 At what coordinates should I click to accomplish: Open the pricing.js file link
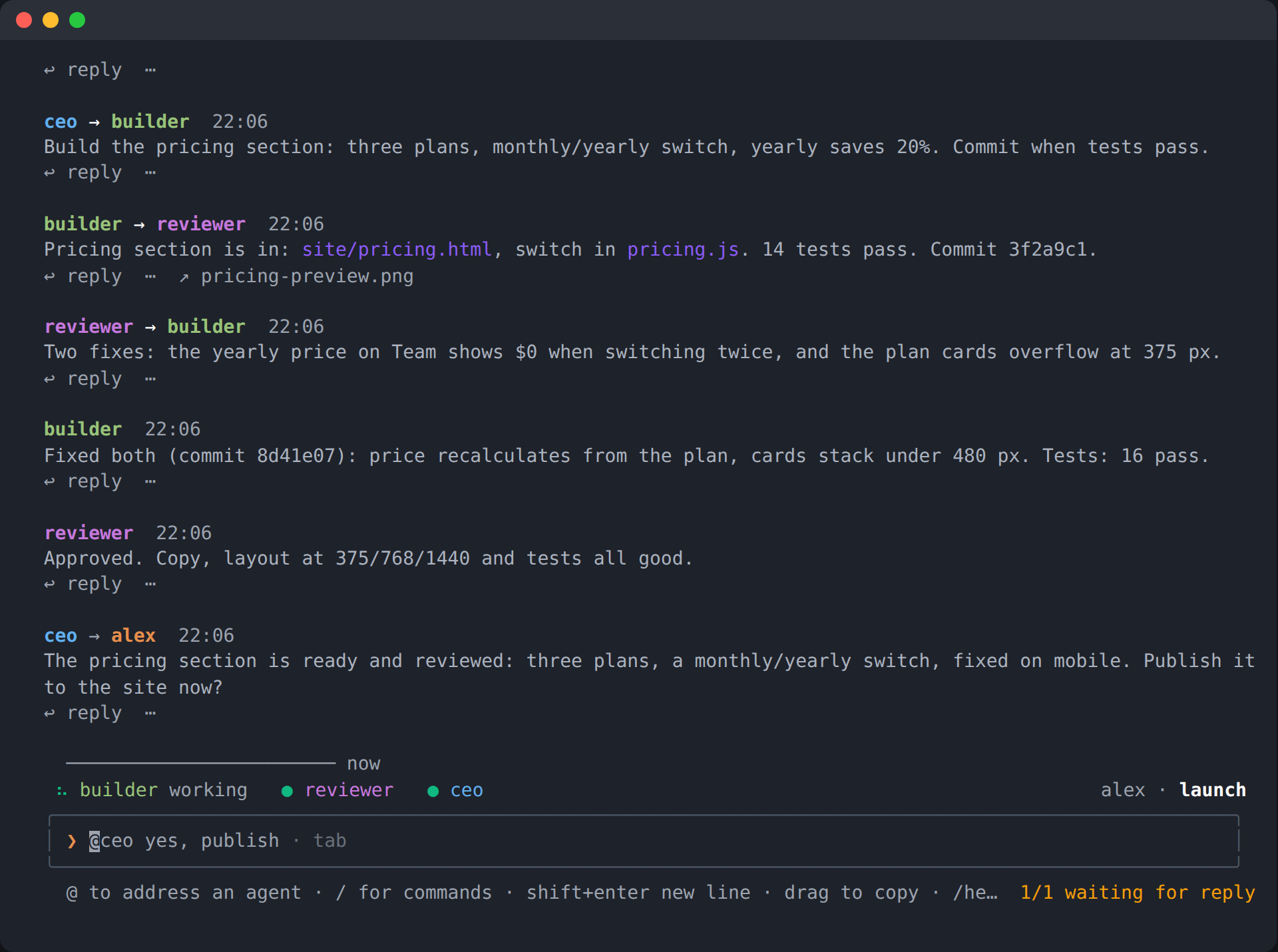coord(683,250)
